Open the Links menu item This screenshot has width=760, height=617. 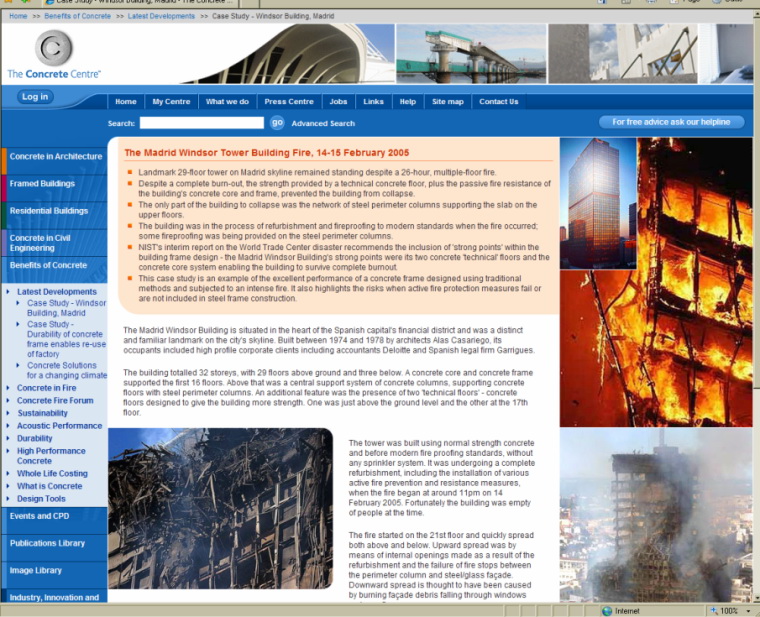point(373,102)
